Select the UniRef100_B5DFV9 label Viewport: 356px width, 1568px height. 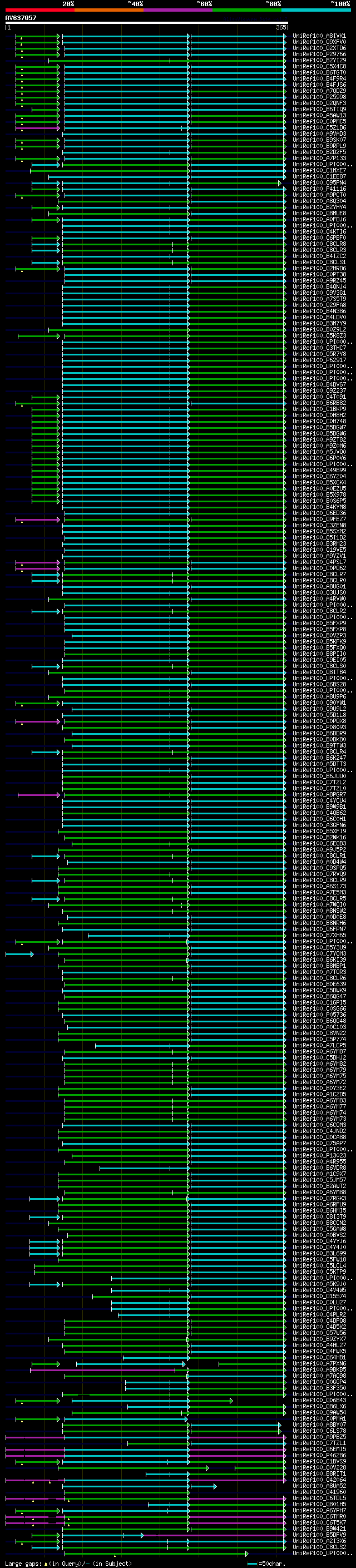[319, 1535]
